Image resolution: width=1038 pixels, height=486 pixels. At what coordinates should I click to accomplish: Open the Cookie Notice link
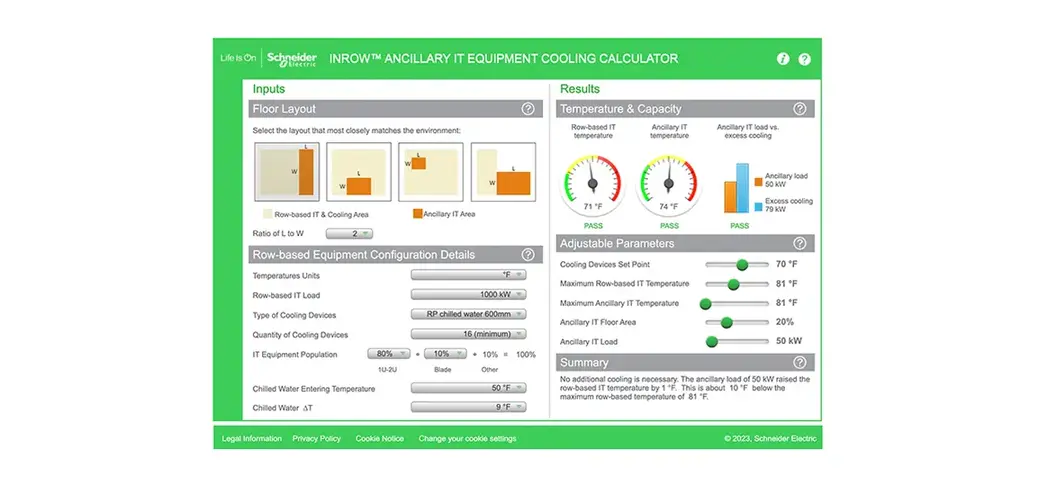pos(379,438)
